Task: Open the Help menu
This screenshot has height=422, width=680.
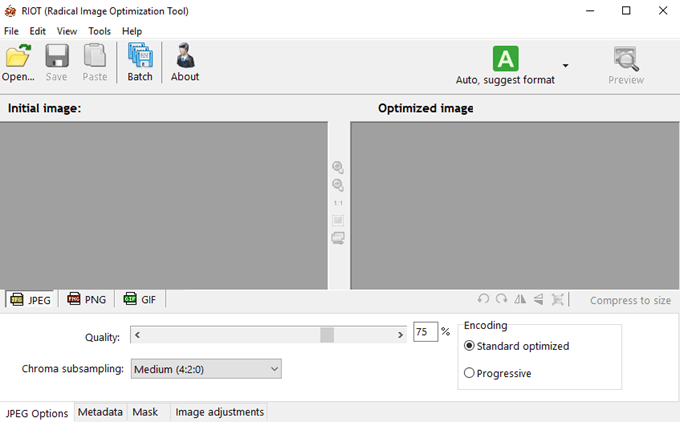Action: click(132, 31)
